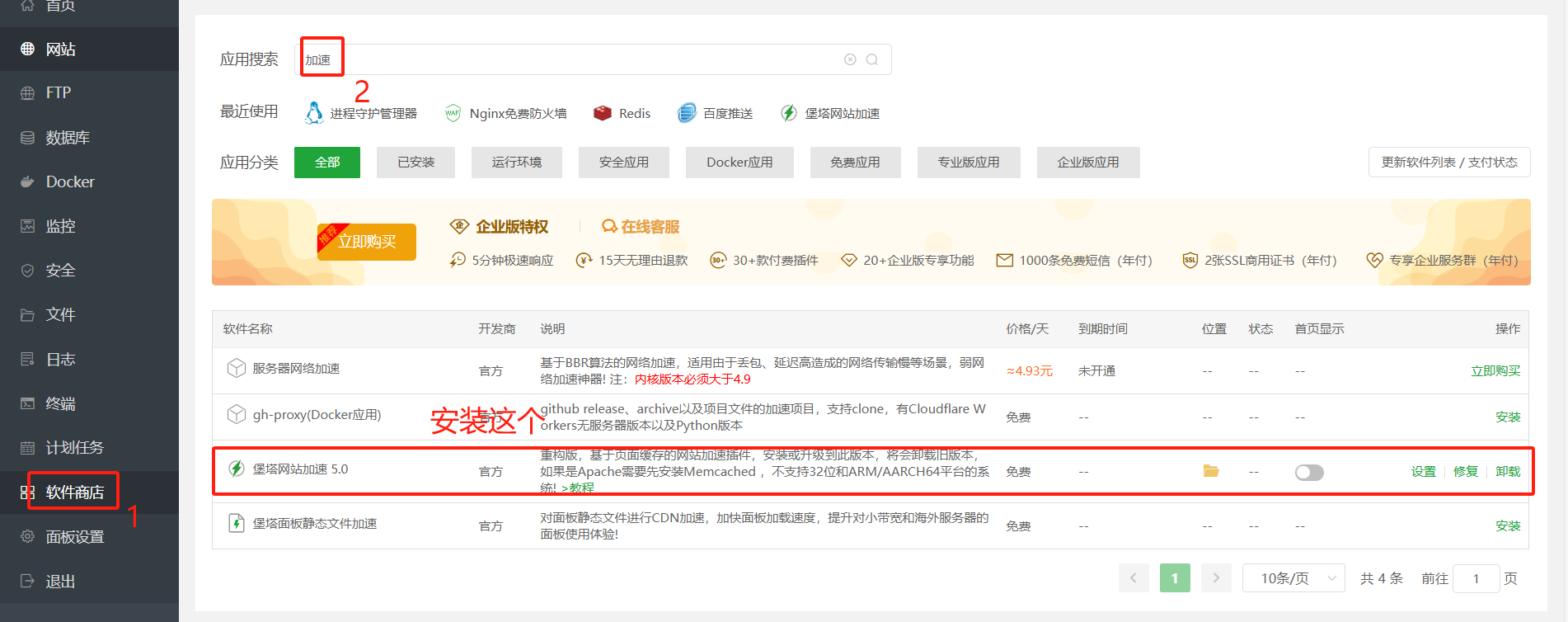Click 设置 for 堡塔网站加速 5.0
Screen dimensions: 1568x622
pos(1424,472)
